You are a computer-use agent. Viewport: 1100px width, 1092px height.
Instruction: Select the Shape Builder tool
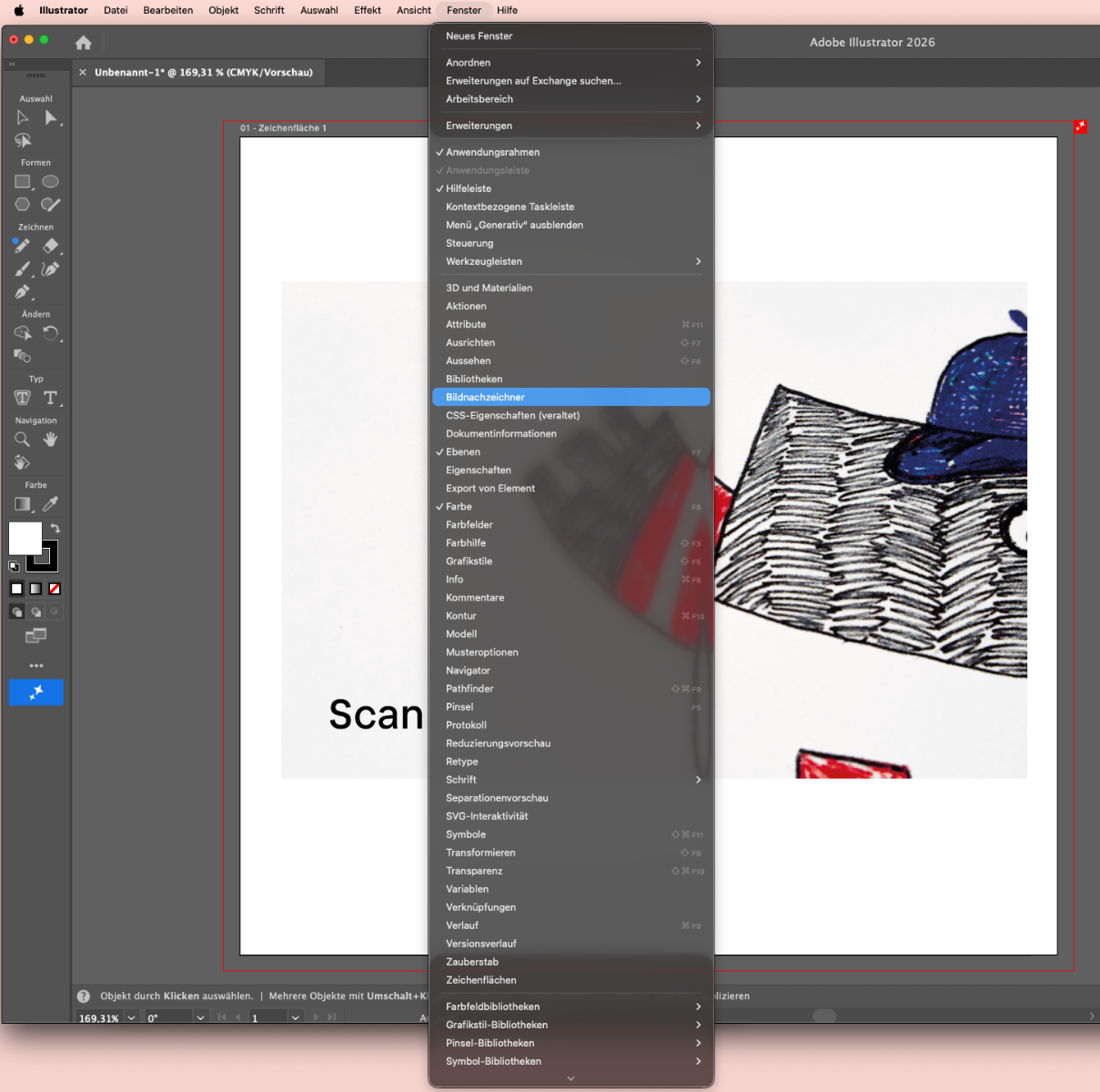point(23,333)
